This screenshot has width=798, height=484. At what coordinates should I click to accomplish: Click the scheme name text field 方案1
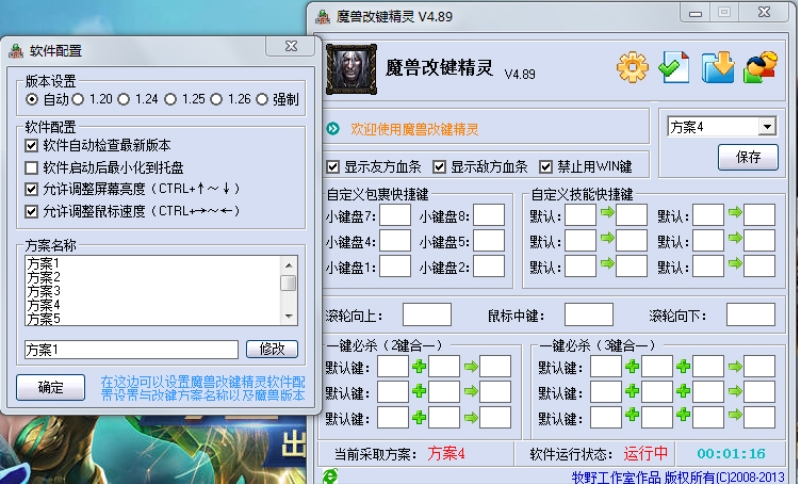coord(131,350)
